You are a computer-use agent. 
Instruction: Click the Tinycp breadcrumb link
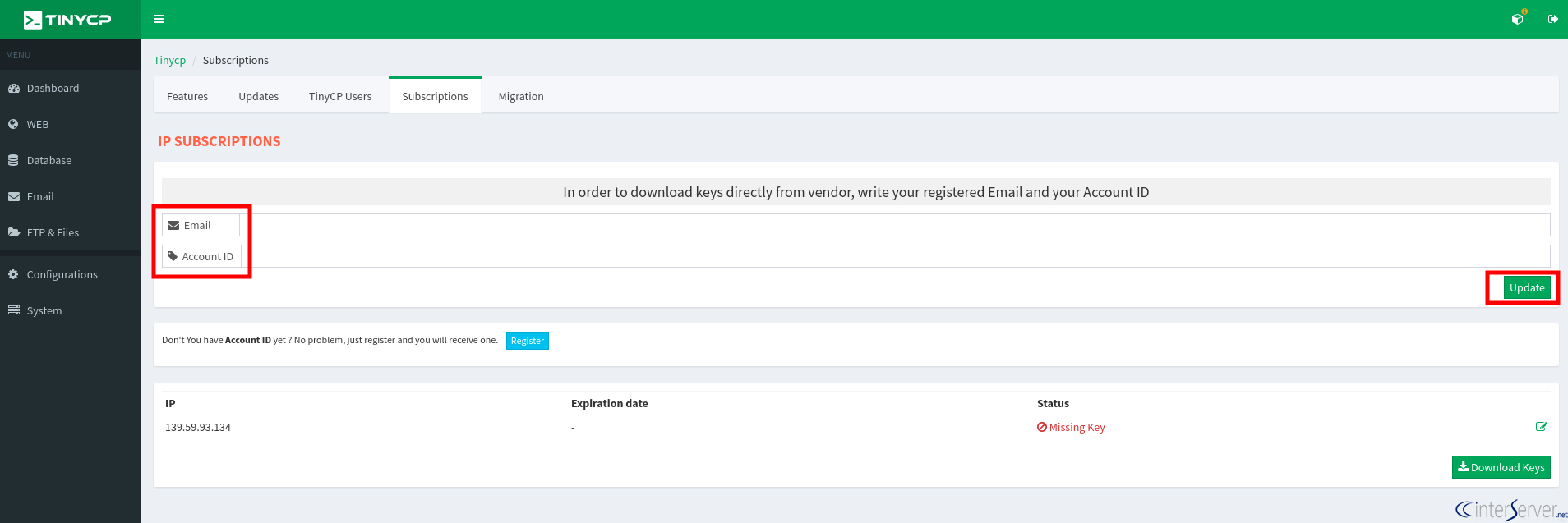pyautogui.click(x=169, y=60)
